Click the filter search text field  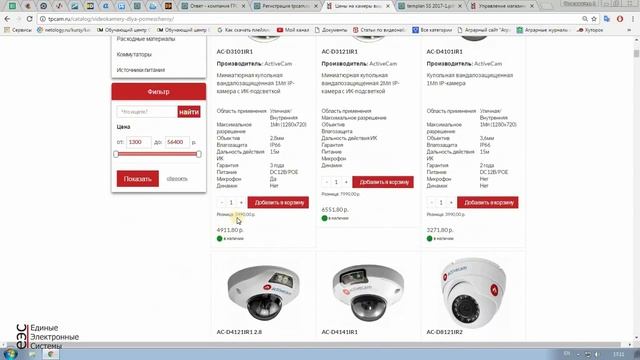tap(147, 111)
